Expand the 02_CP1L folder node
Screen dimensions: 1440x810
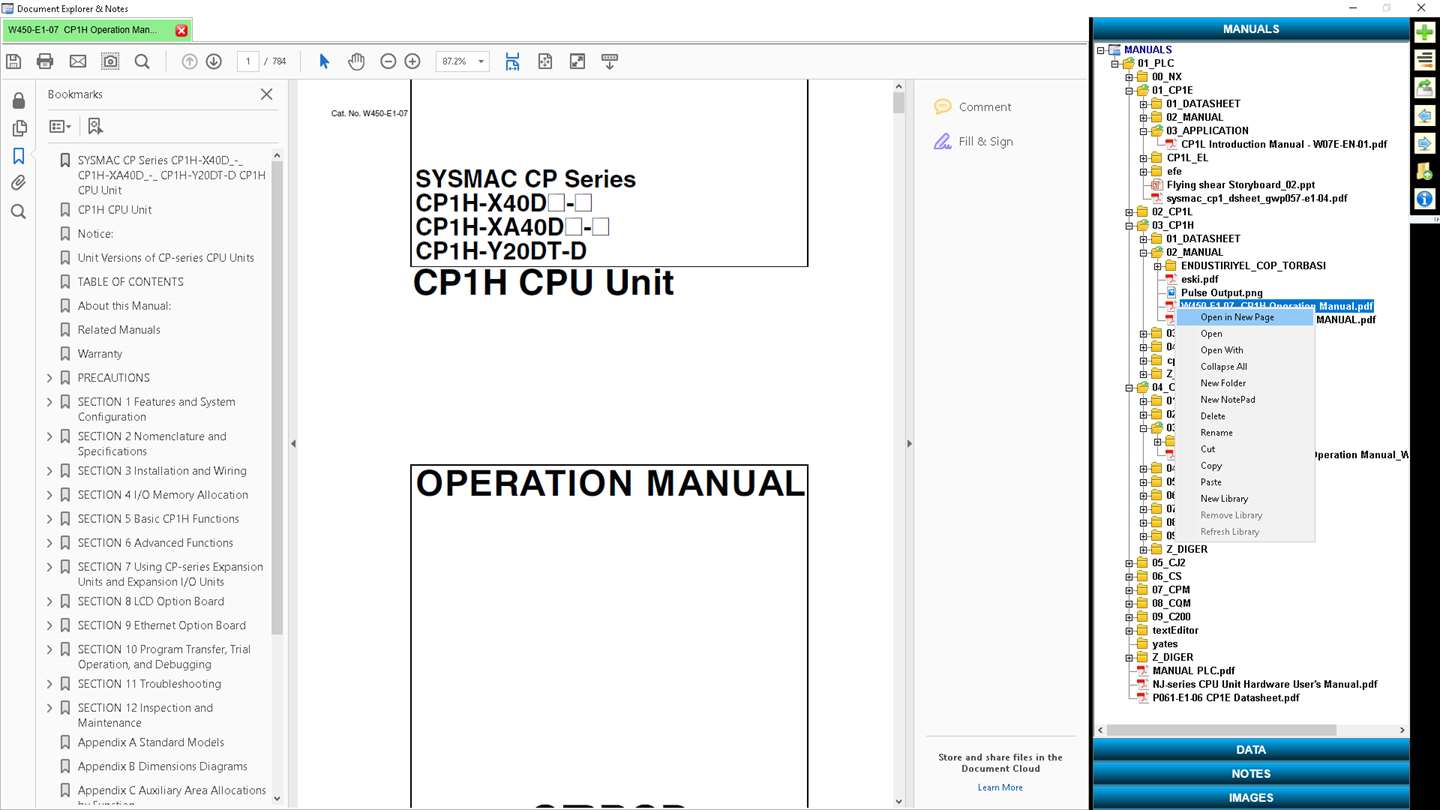pos(1129,212)
